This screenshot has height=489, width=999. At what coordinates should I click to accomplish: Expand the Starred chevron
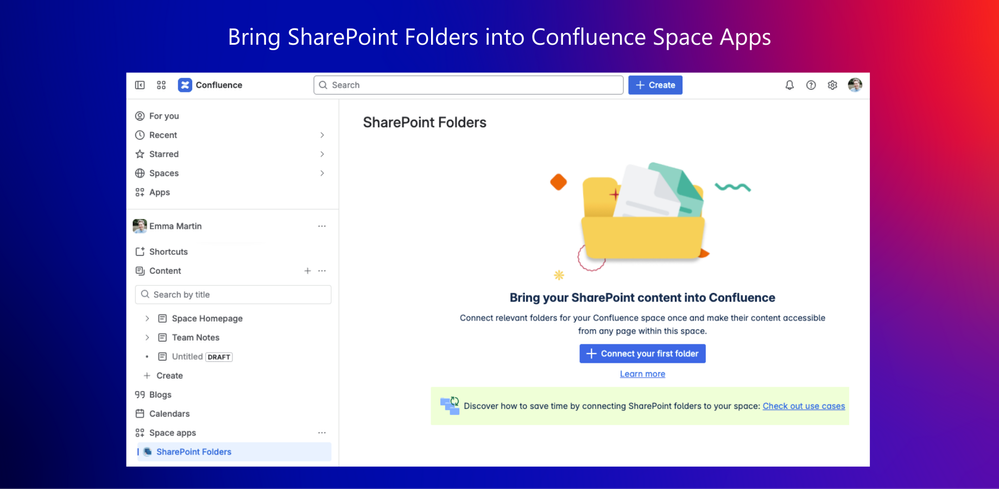[322, 154]
